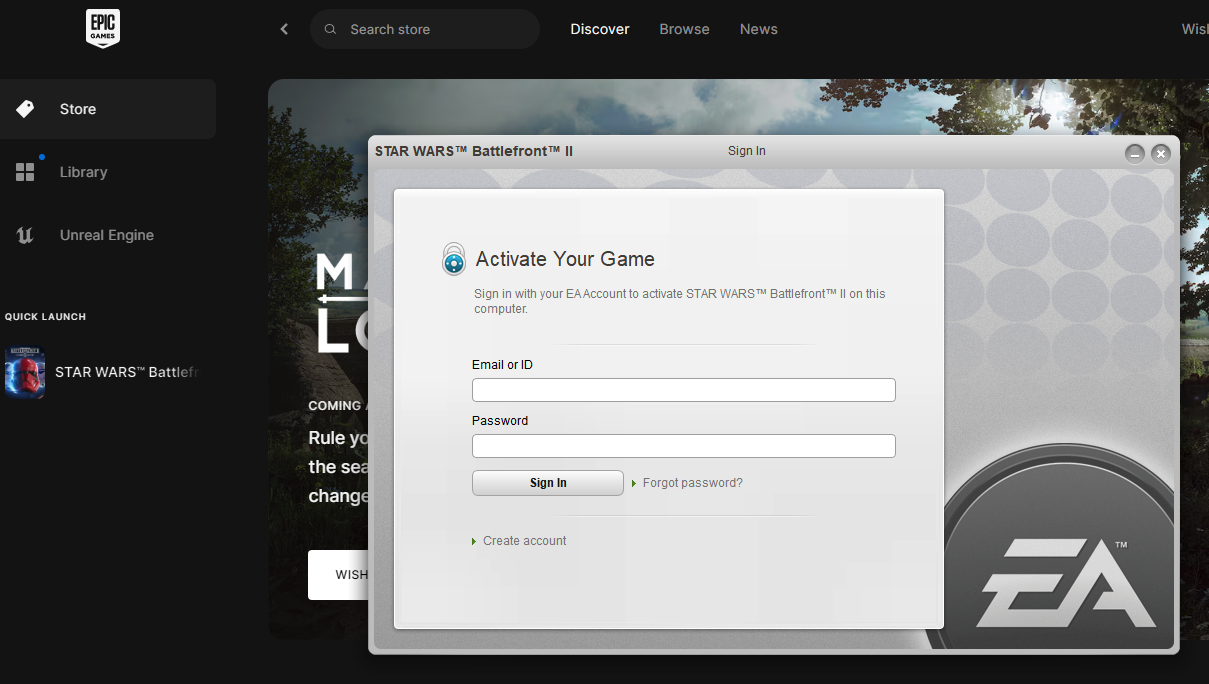Minimize the EA Sign In dialog
This screenshot has height=684, width=1209.
(1134, 153)
